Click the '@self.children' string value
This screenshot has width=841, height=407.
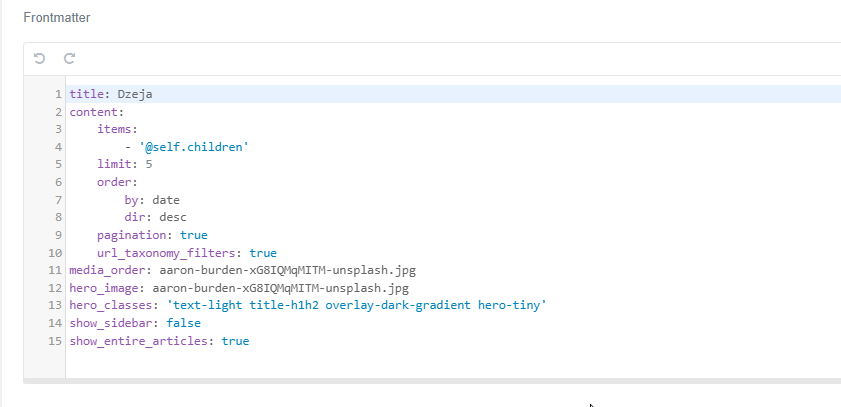[194, 147]
